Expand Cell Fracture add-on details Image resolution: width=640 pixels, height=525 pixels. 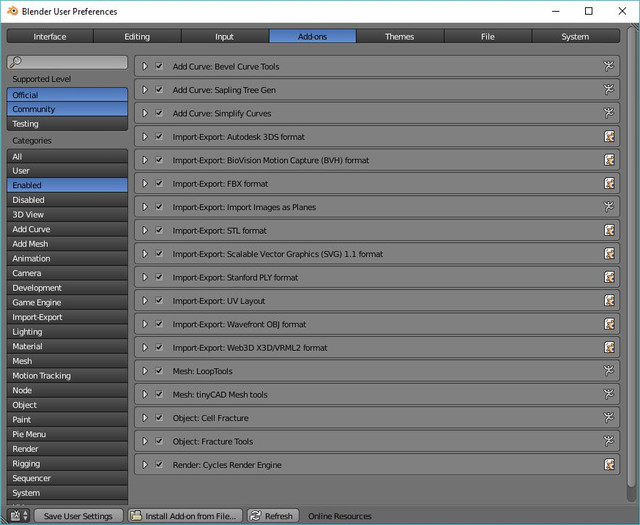[x=144, y=418]
